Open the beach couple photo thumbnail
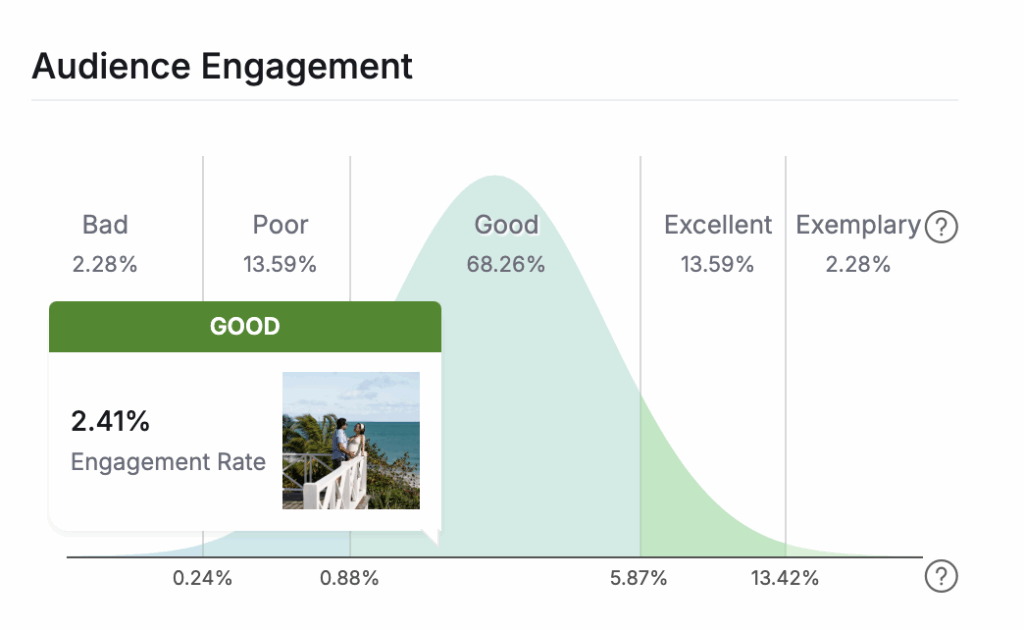Screen dimensions: 1024x630 click(x=351, y=441)
